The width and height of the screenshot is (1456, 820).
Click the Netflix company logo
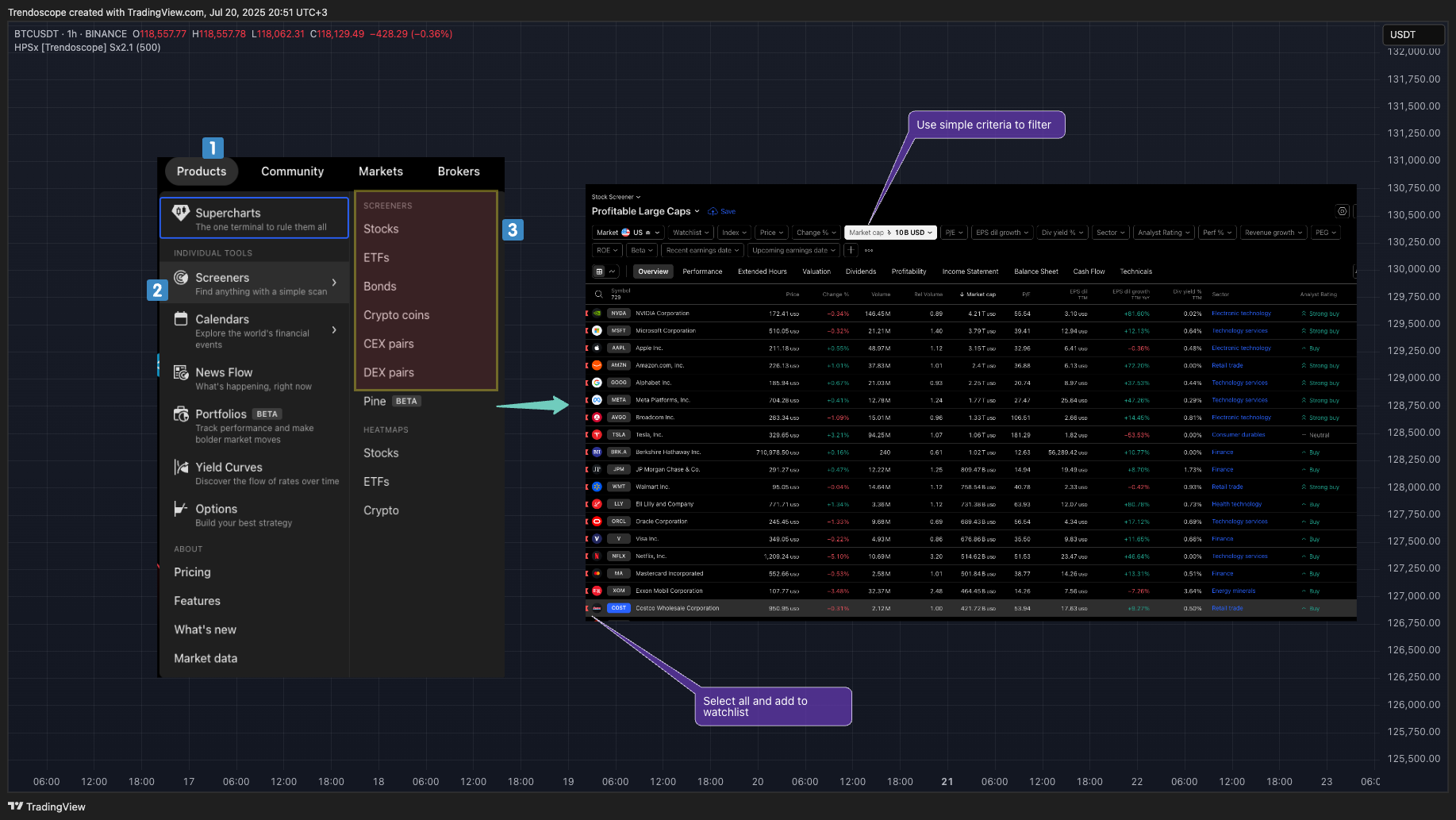click(x=597, y=556)
